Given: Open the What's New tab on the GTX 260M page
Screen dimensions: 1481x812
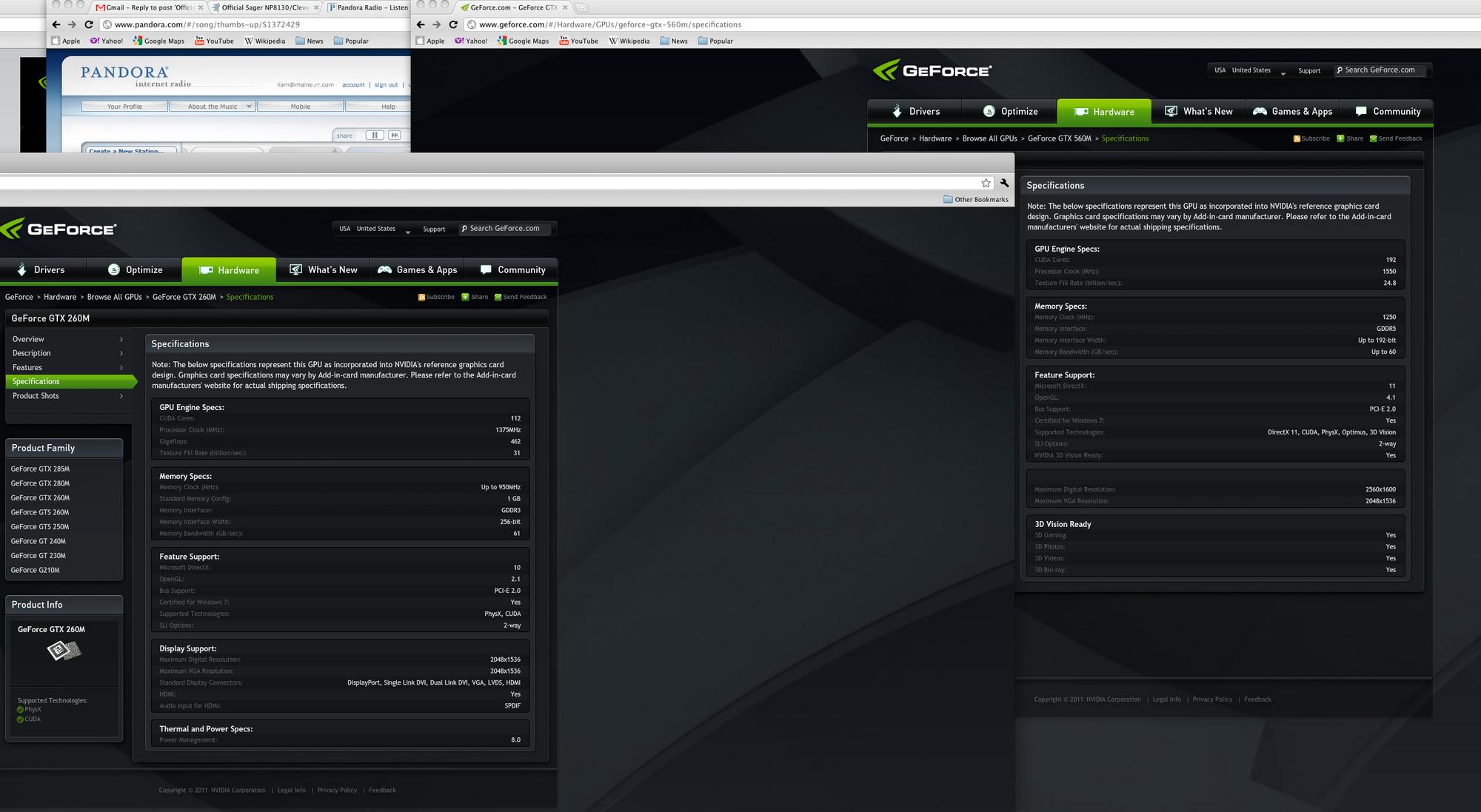Looking at the screenshot, I should tap(323, 269).
